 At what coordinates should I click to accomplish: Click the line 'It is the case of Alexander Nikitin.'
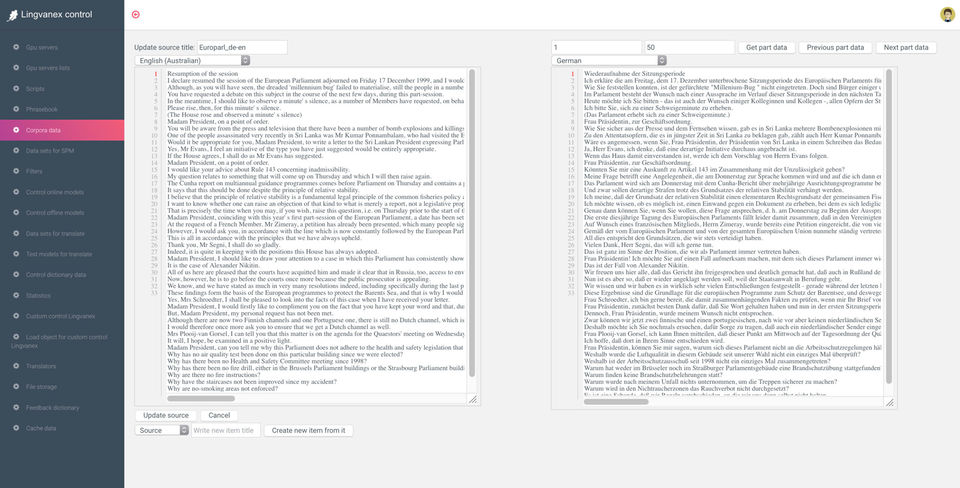pos(214,265)
